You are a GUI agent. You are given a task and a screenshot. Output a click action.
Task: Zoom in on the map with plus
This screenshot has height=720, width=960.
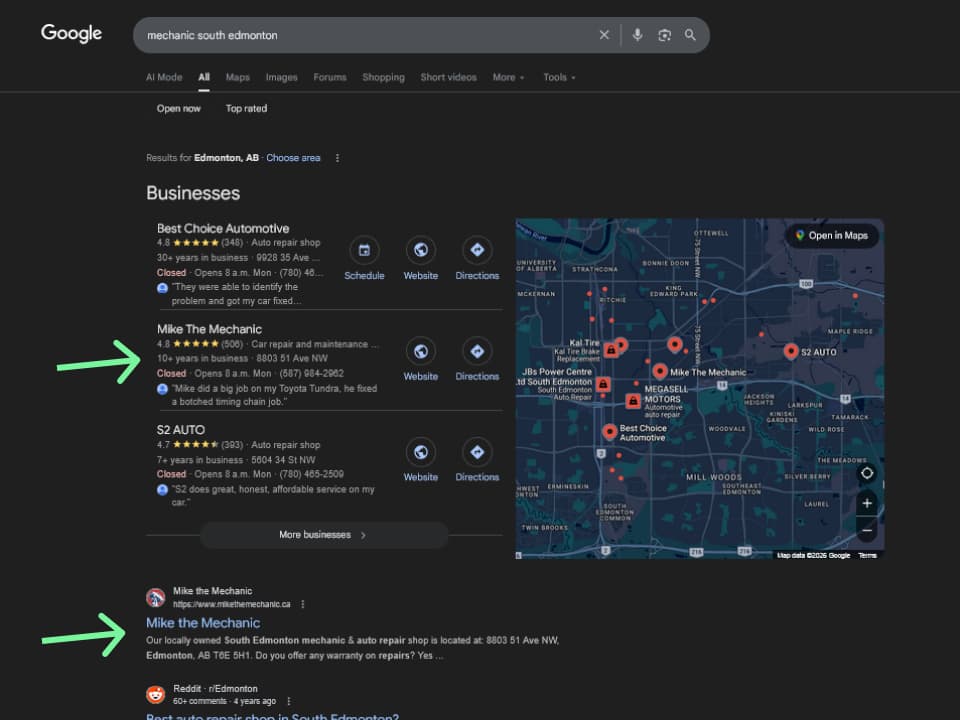(x=867, y=503)
